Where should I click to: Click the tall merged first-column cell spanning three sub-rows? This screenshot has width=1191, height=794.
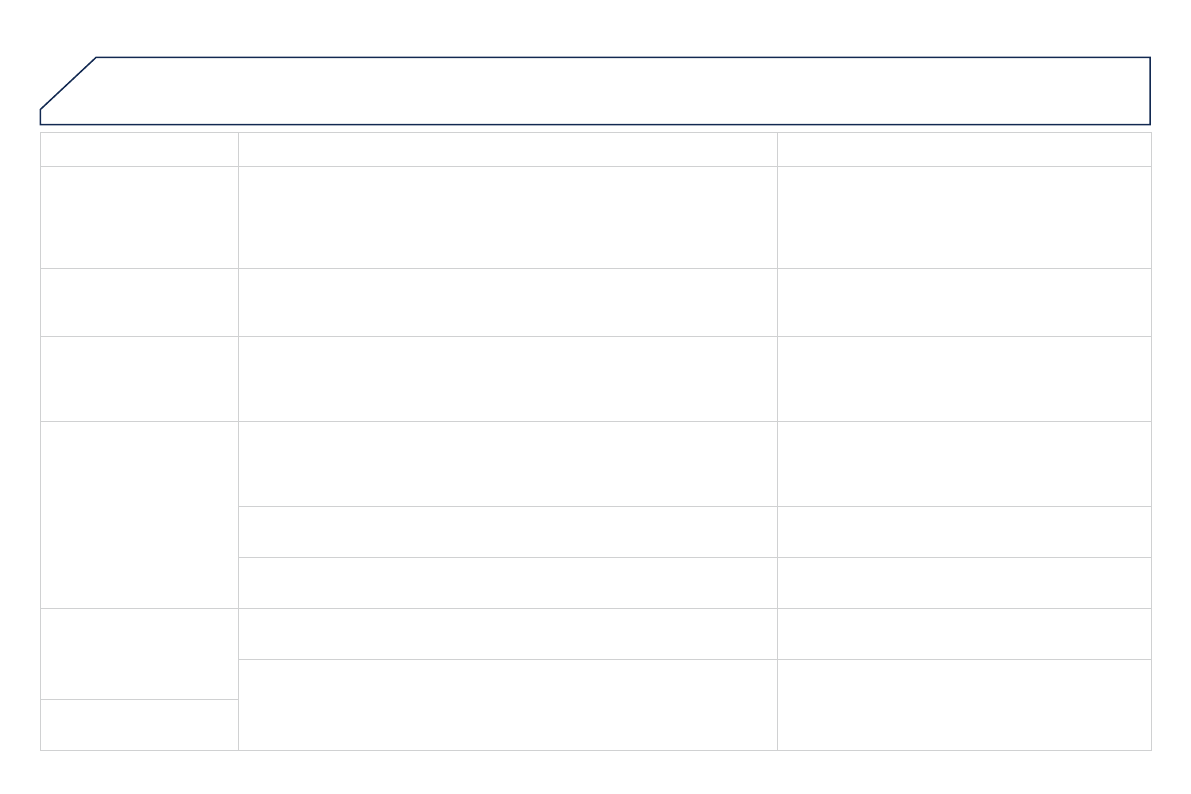[x=139, y=514]
